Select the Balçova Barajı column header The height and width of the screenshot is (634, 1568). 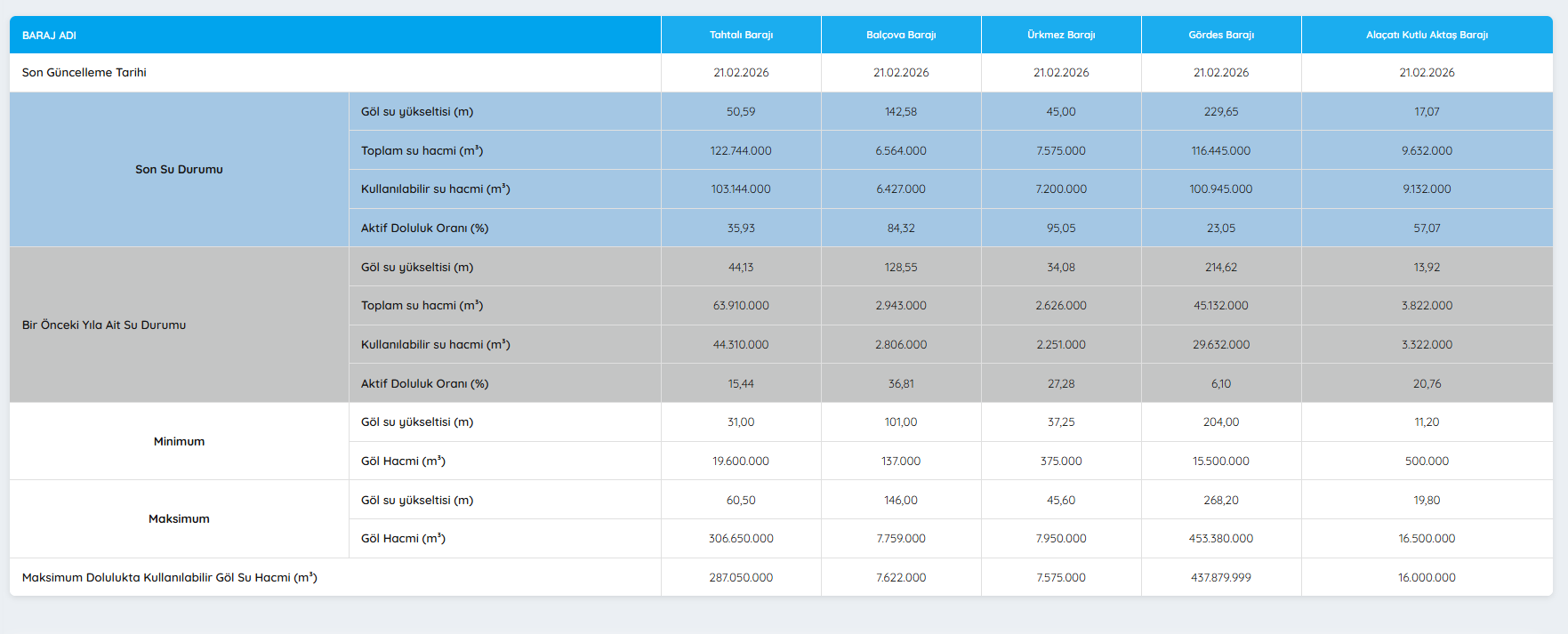[901, 36]
